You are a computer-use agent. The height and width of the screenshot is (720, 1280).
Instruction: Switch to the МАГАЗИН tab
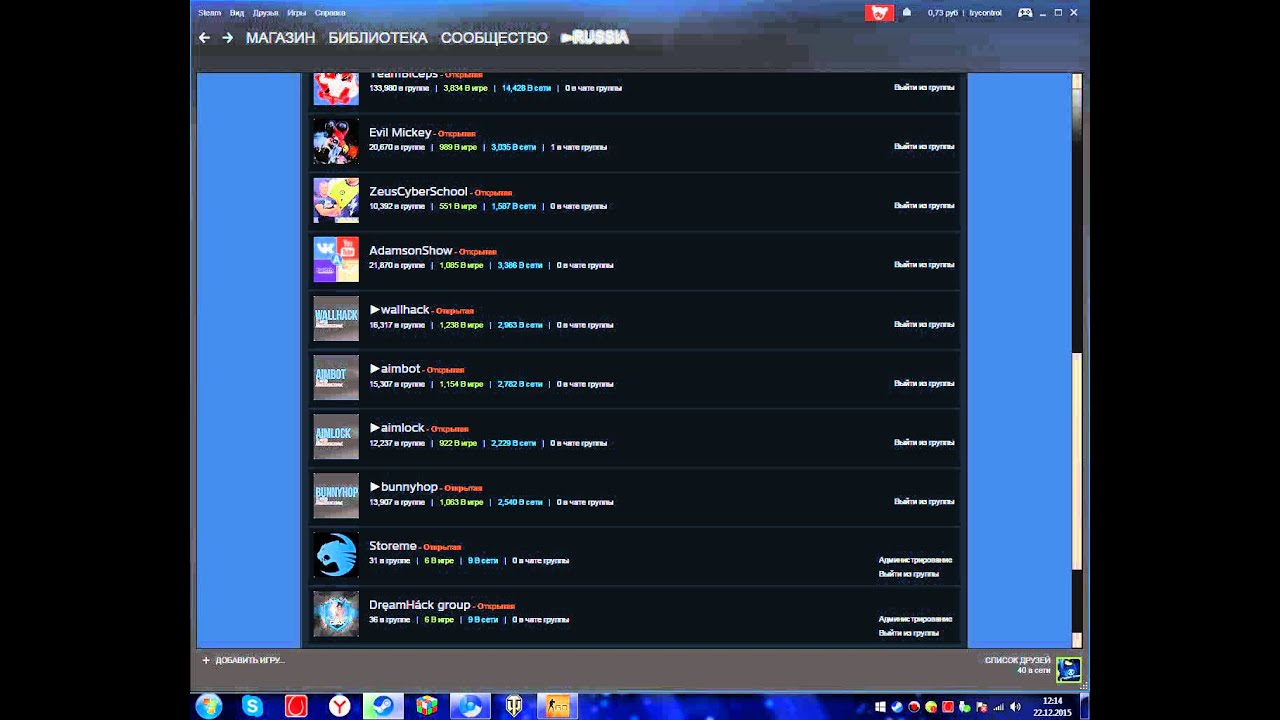click(x=281, y=38)
